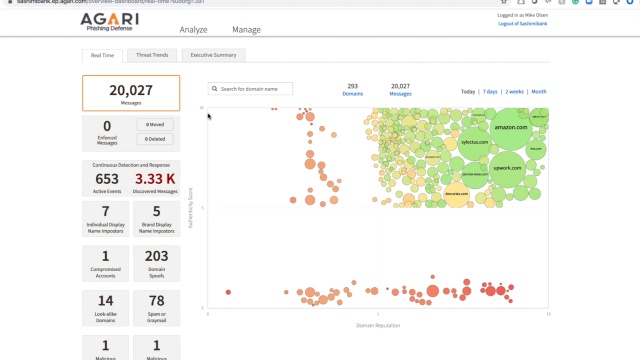Image resolution: width=640 pixels, height=360 pixels.
Task: Click the Logged in as Mike Olsen text
Action: click(x=522, y=15)
